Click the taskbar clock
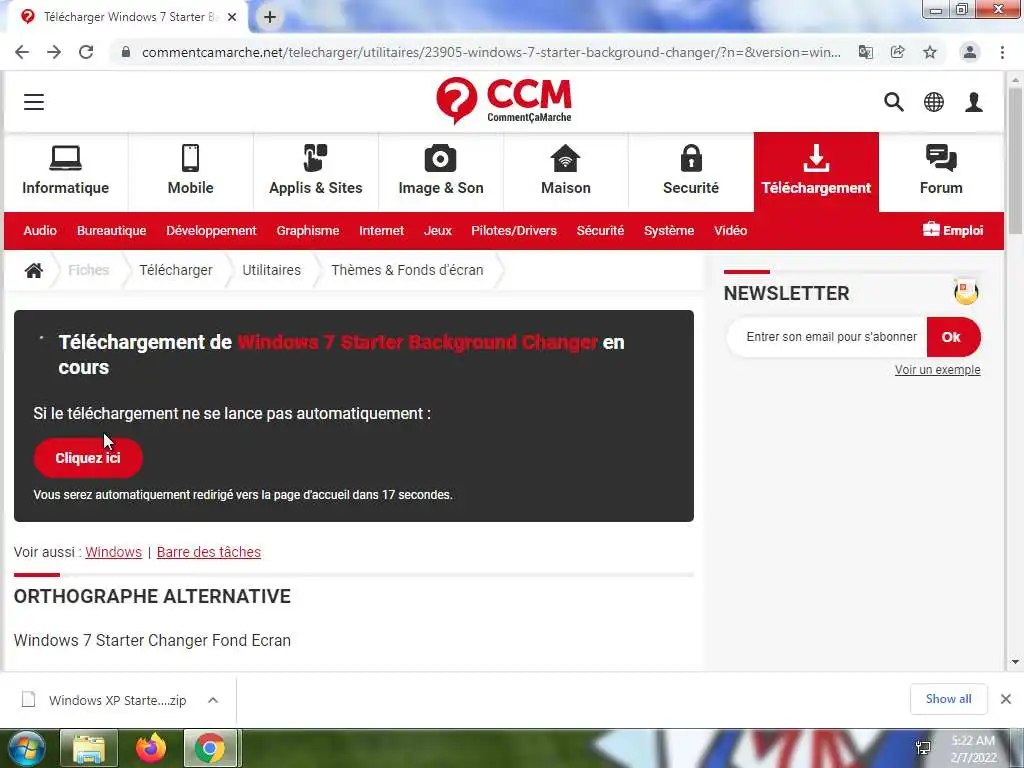 (974, 749)
